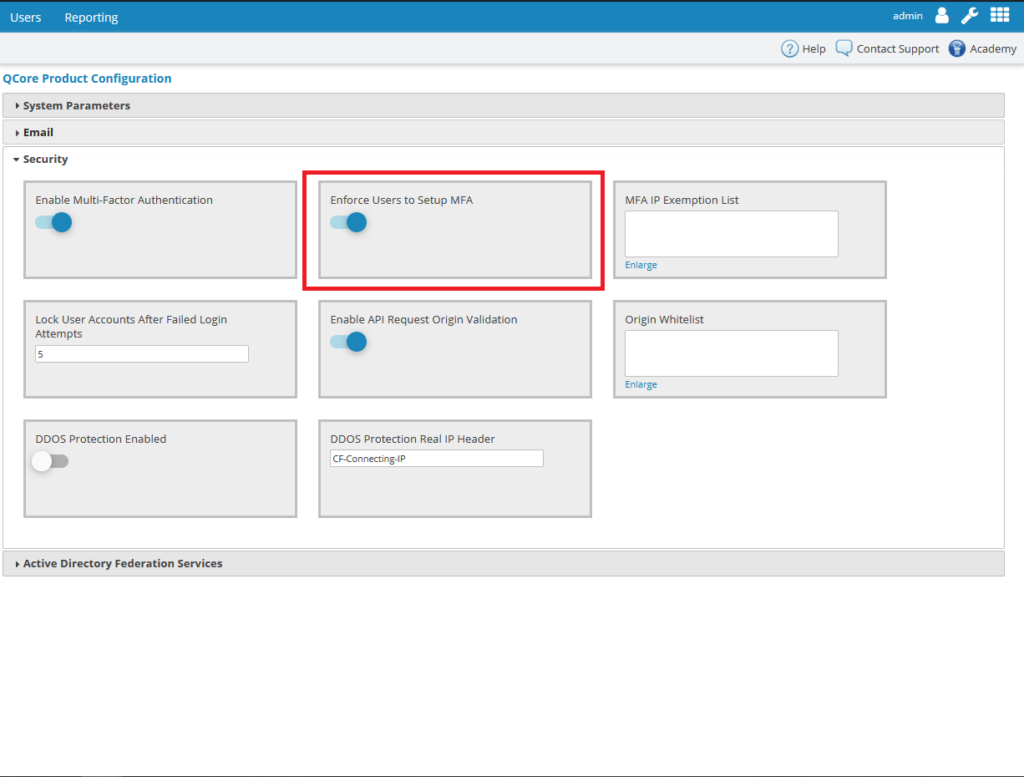
Task: Enlarge the MFA IP Exemption List
Action: 641,265
